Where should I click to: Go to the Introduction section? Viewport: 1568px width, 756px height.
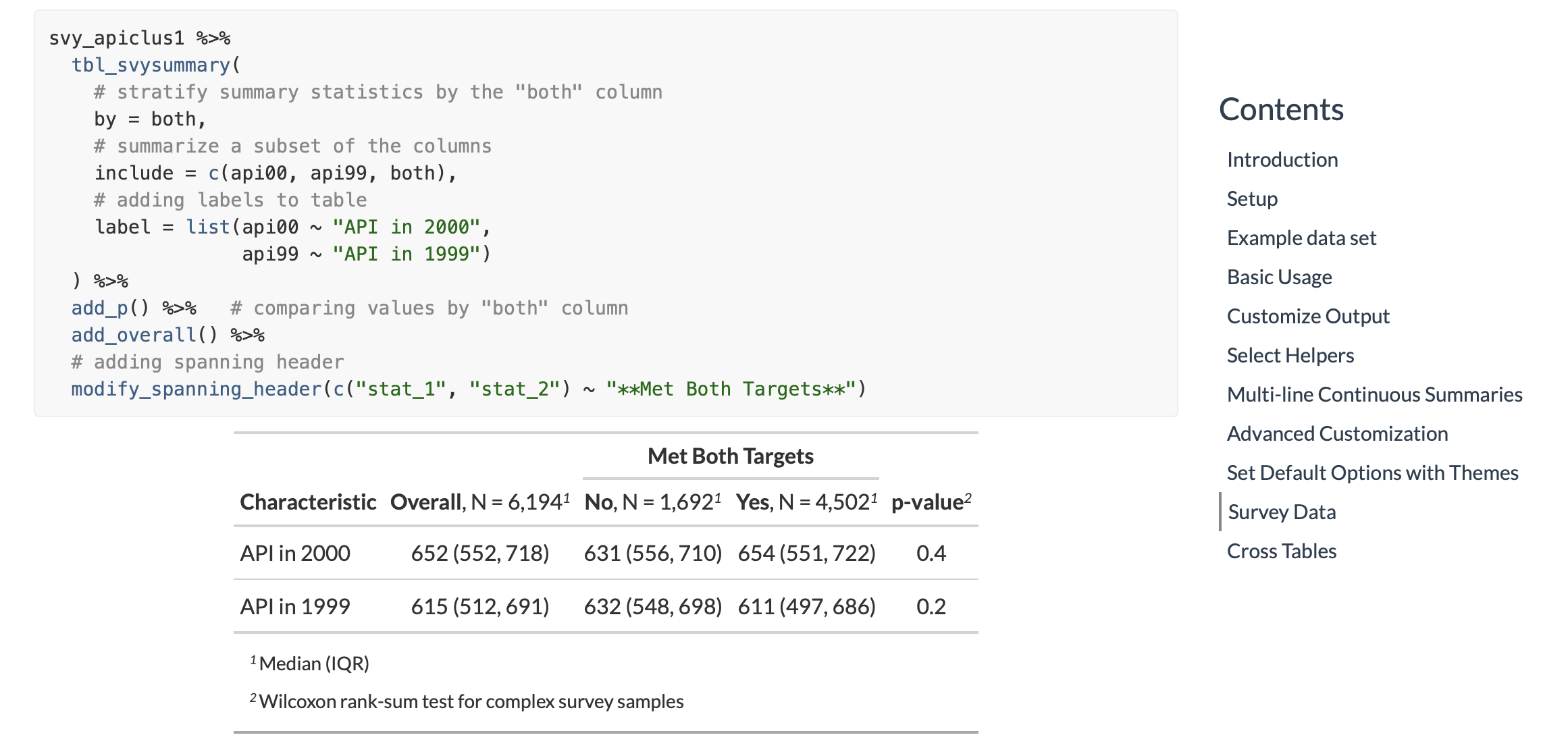[1282, 159]
